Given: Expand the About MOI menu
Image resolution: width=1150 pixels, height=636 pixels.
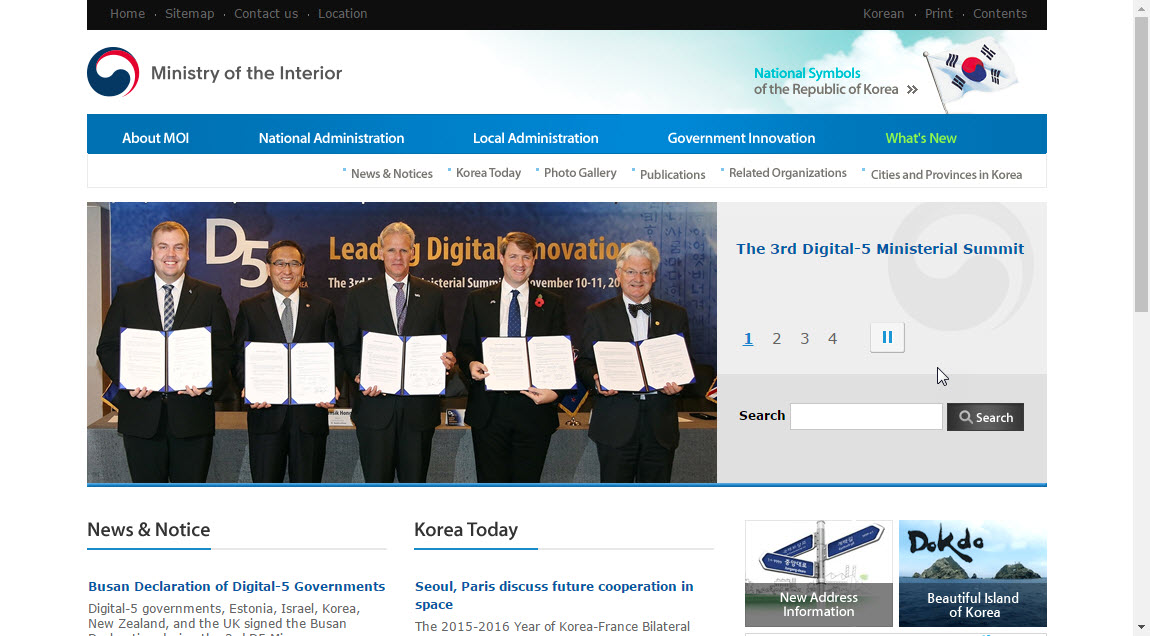Looking at the screenshot, I should point(155,138).
